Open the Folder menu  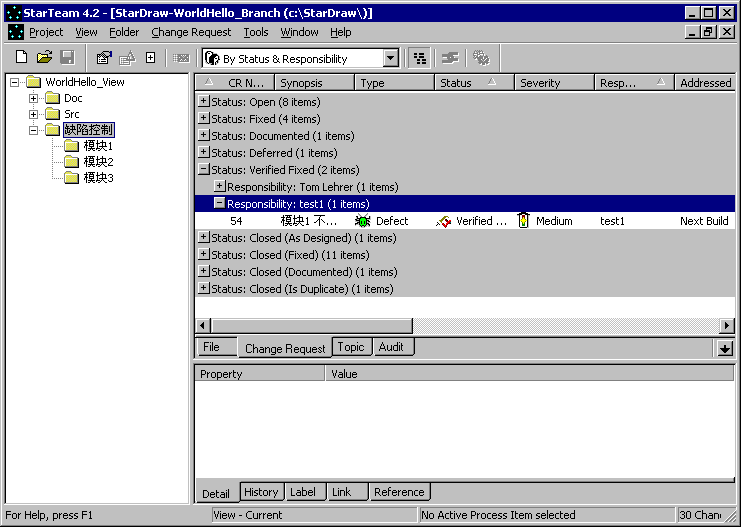tap(124, 32)
